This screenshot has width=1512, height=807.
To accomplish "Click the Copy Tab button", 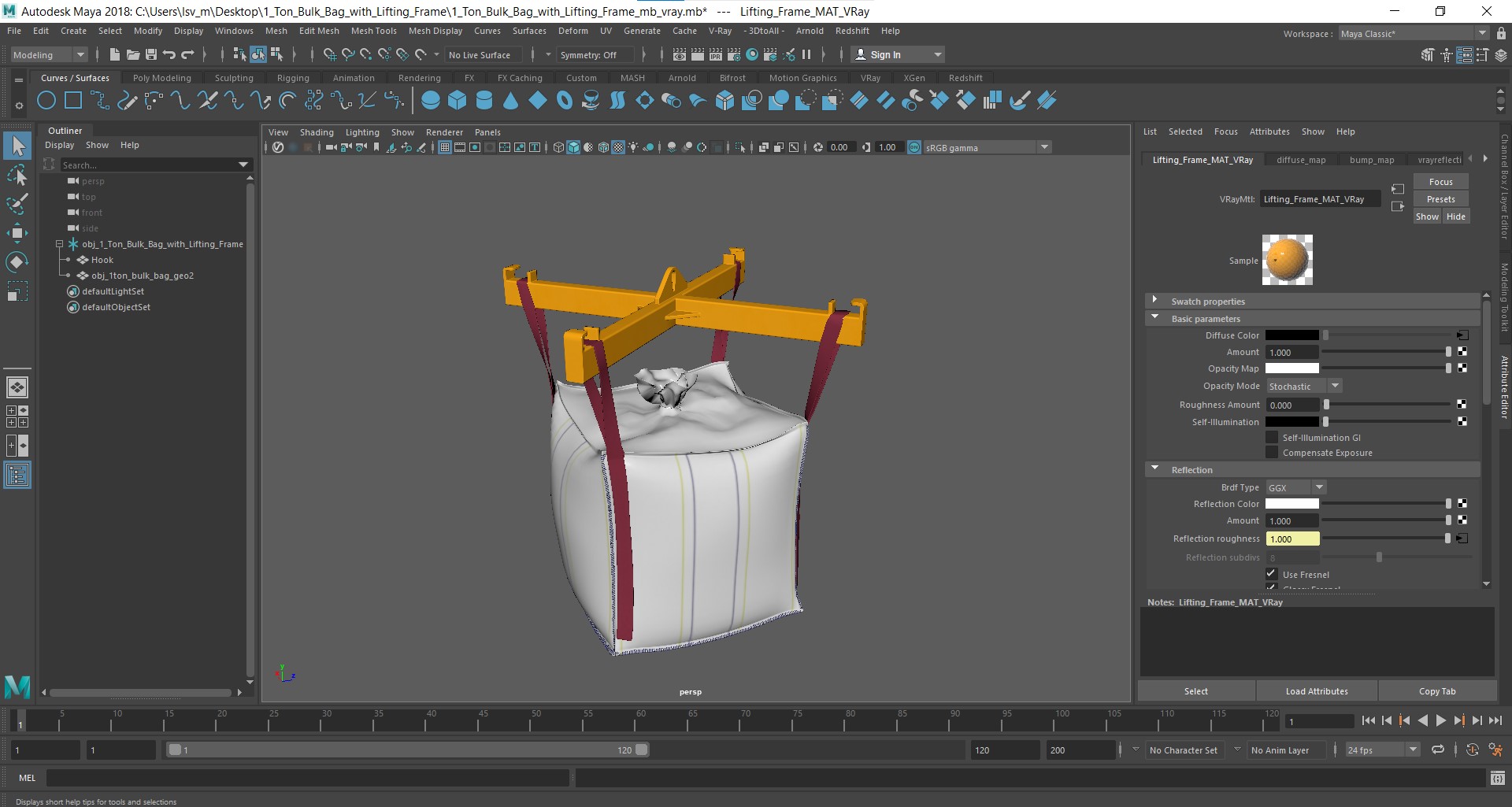I will tap(1437, 691).
